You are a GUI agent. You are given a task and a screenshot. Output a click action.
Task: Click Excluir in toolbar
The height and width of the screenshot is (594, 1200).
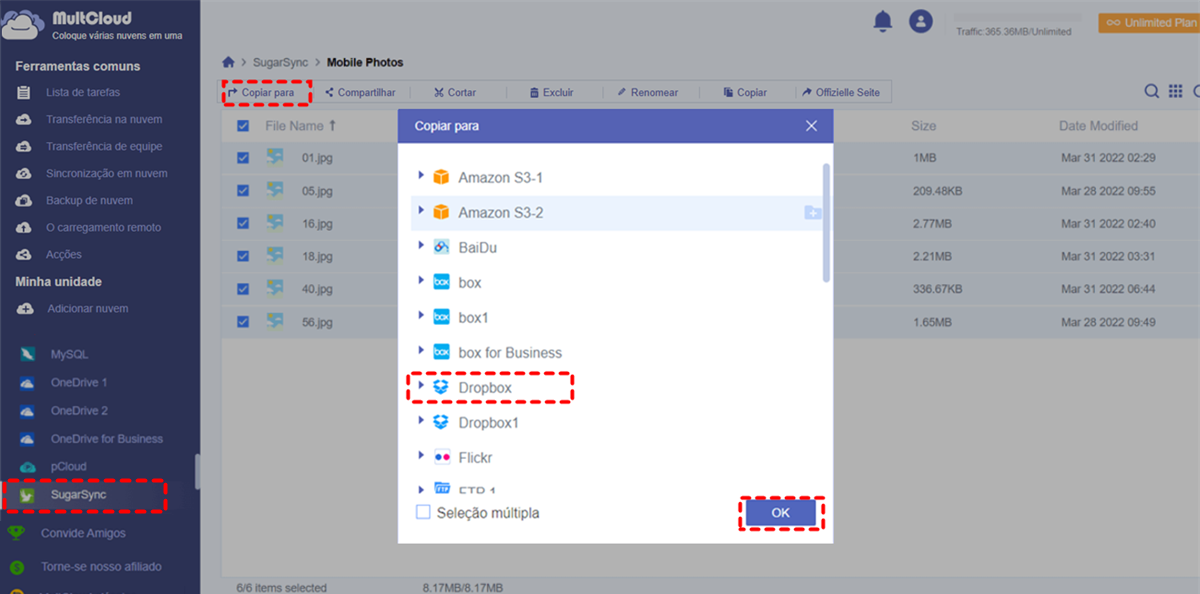click(551, 92)
